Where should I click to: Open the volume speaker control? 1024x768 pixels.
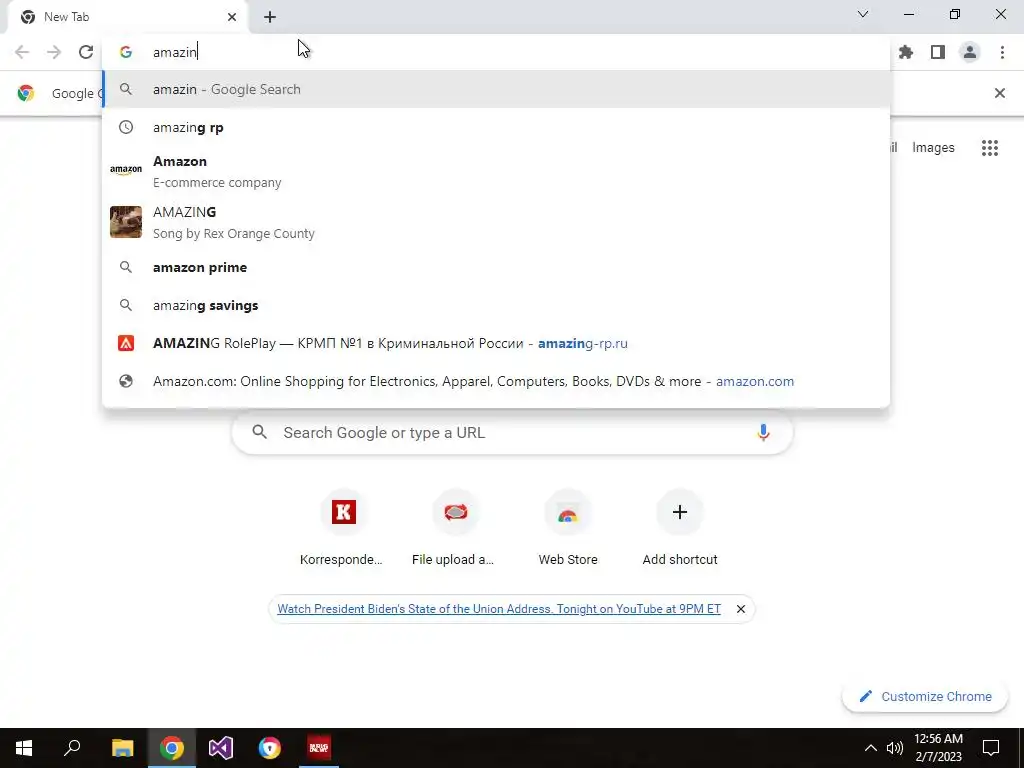[x=895, y=748]
